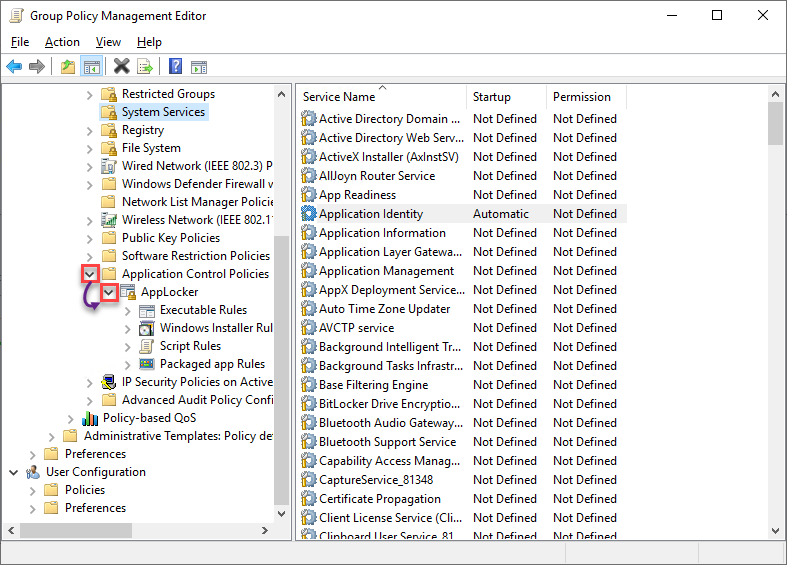Viewport: 787px width, 565px height.
Task: Click the Delete X toolbar icon
Action: coord(121,66)
